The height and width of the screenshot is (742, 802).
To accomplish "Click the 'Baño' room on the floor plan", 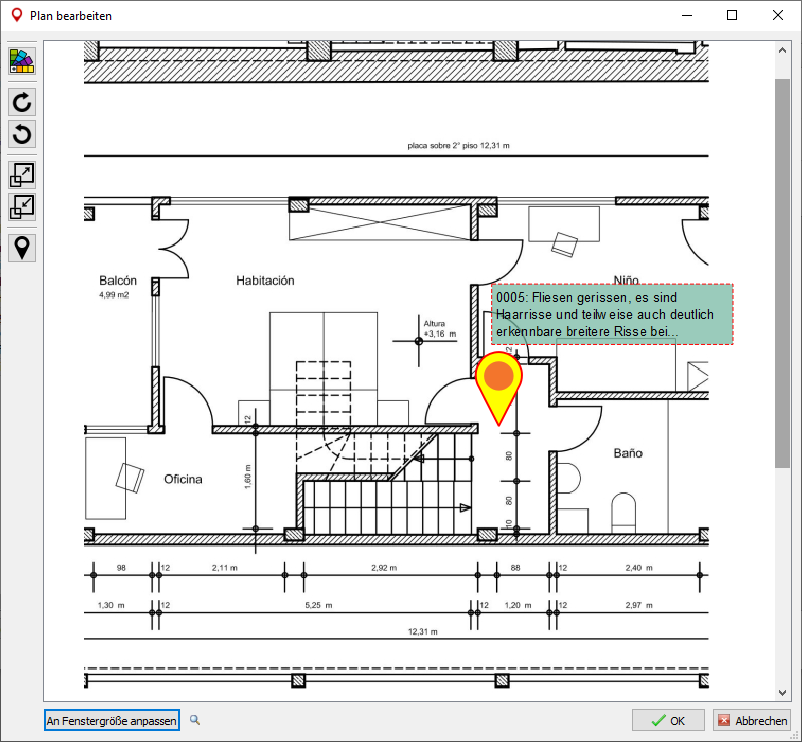I will coord(627,454).
